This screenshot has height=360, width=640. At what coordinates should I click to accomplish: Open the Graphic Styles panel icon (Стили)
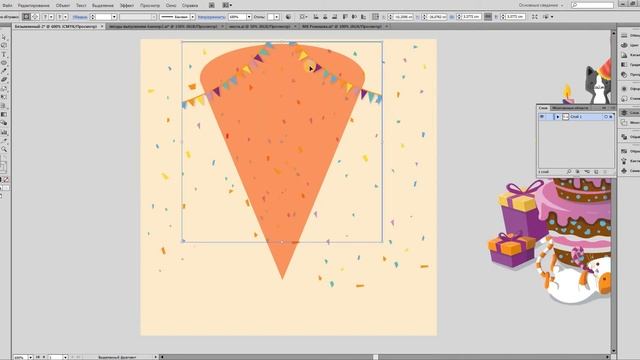pyautogui.click(x=624, y=98)
